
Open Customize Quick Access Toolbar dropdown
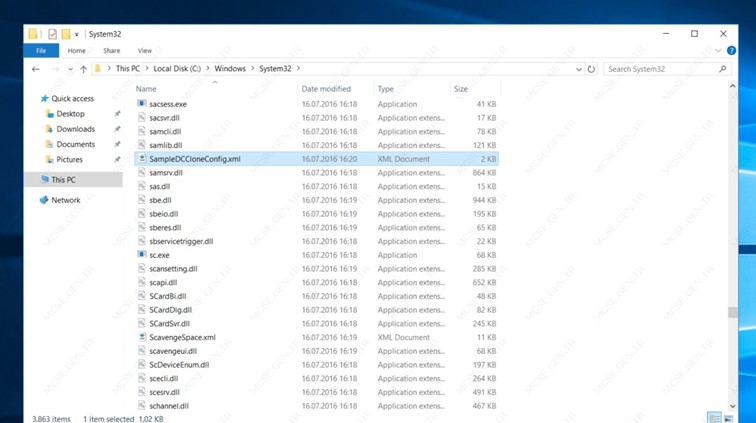click(76, 35)
